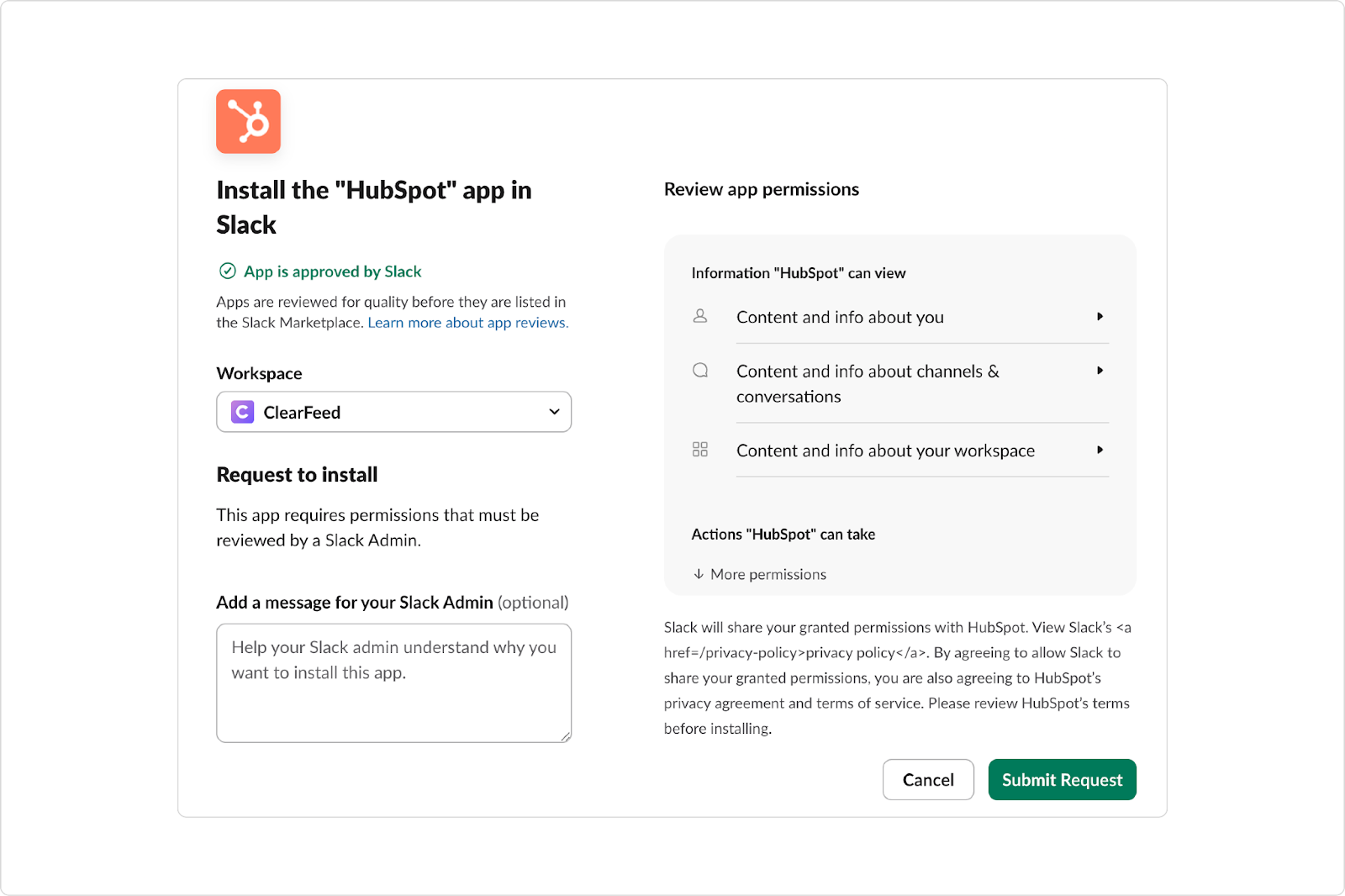Open the Workspace dropdown chevron

[x=554, y=412]
